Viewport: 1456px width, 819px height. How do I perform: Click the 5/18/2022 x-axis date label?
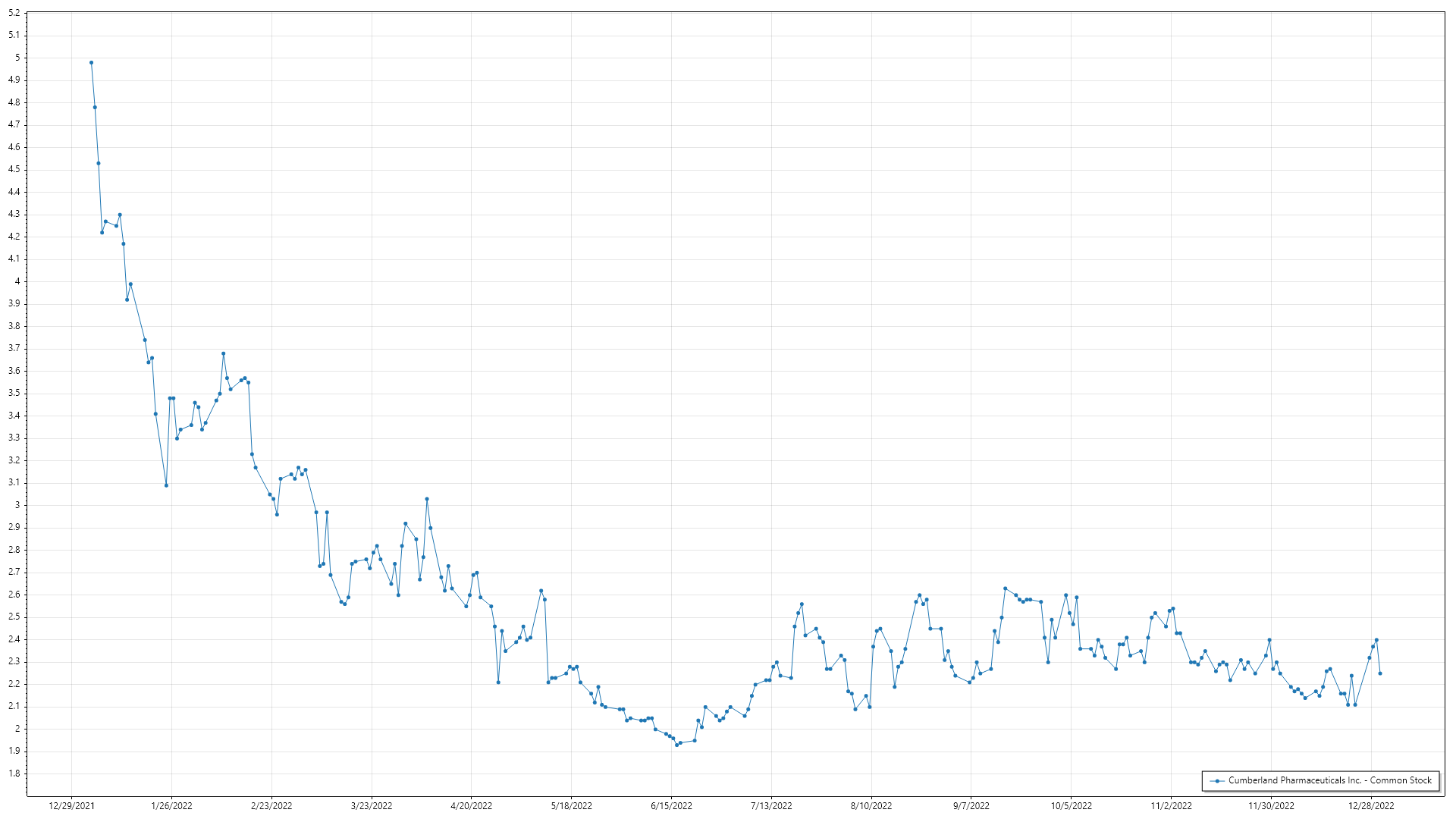(x=572, y=806)
